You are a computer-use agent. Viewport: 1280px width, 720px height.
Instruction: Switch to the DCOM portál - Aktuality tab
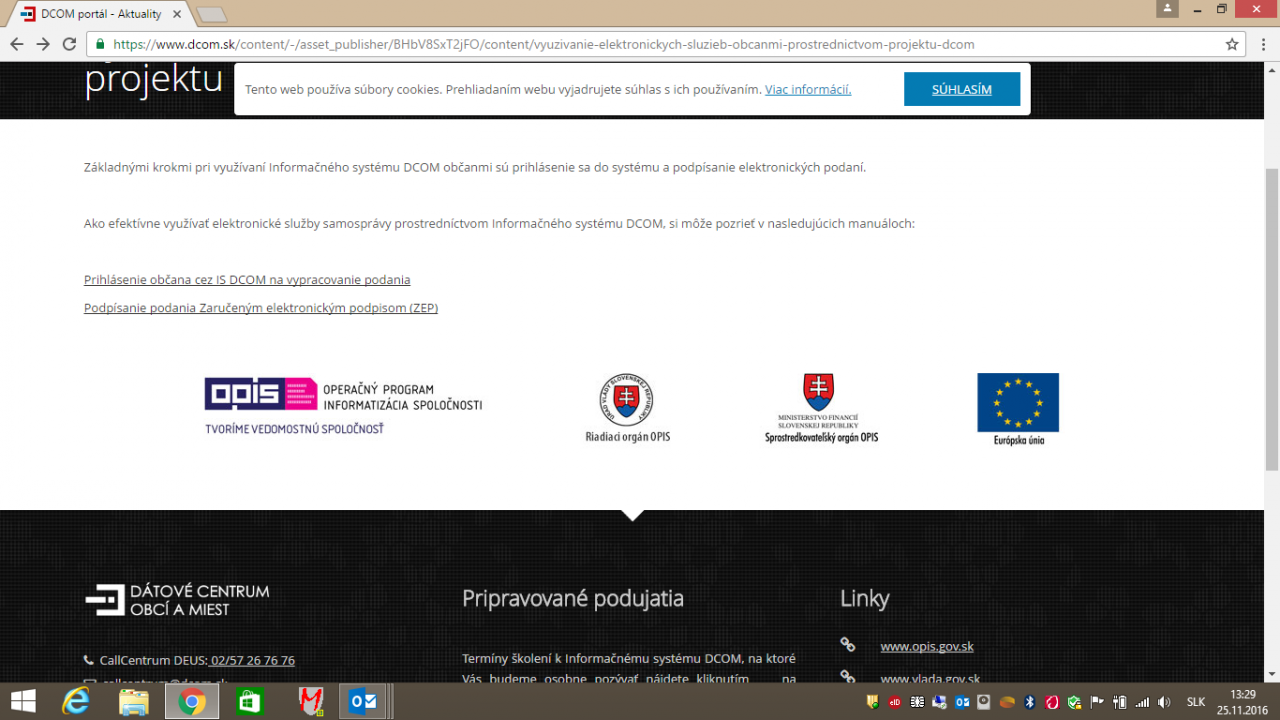100,14
